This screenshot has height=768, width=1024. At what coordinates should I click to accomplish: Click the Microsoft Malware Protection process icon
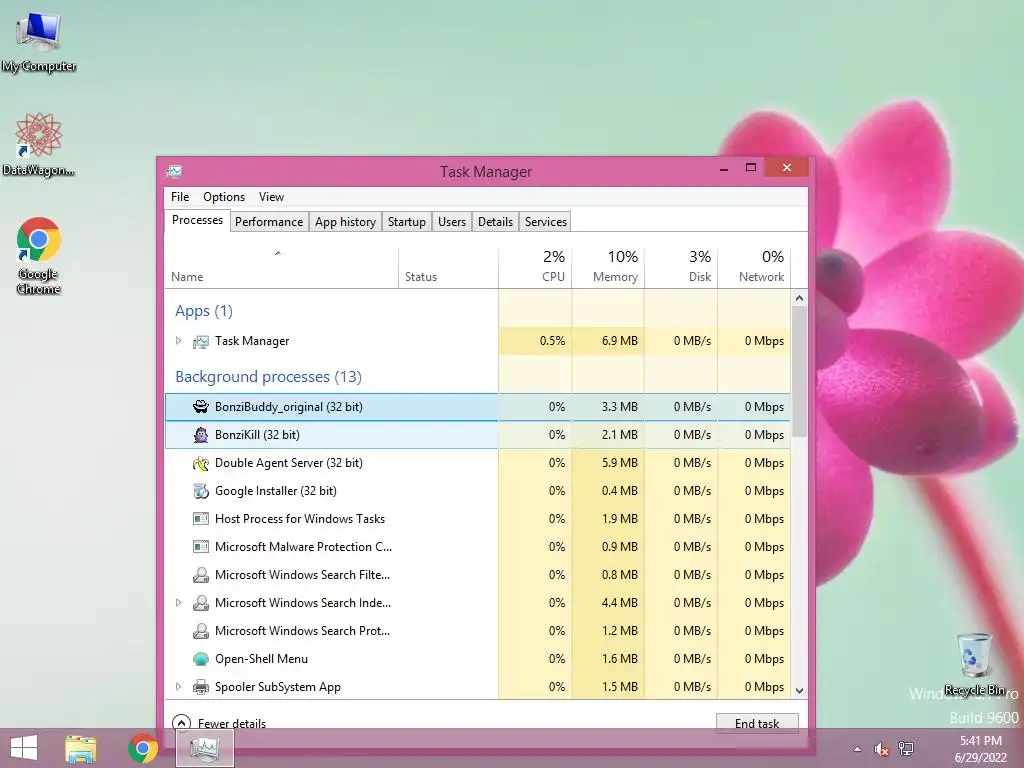200,547
